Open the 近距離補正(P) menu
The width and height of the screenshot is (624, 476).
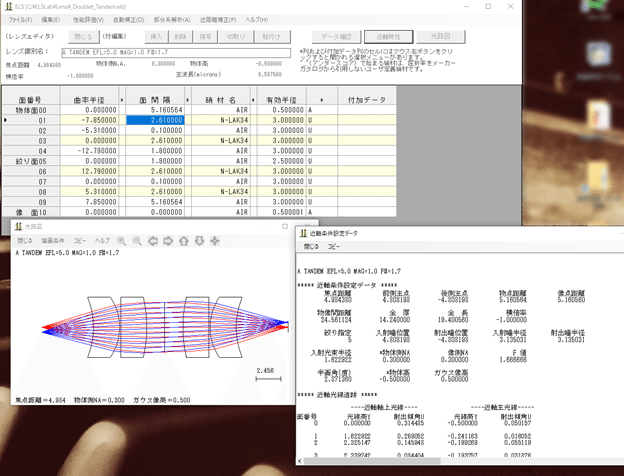click(218, 20)
